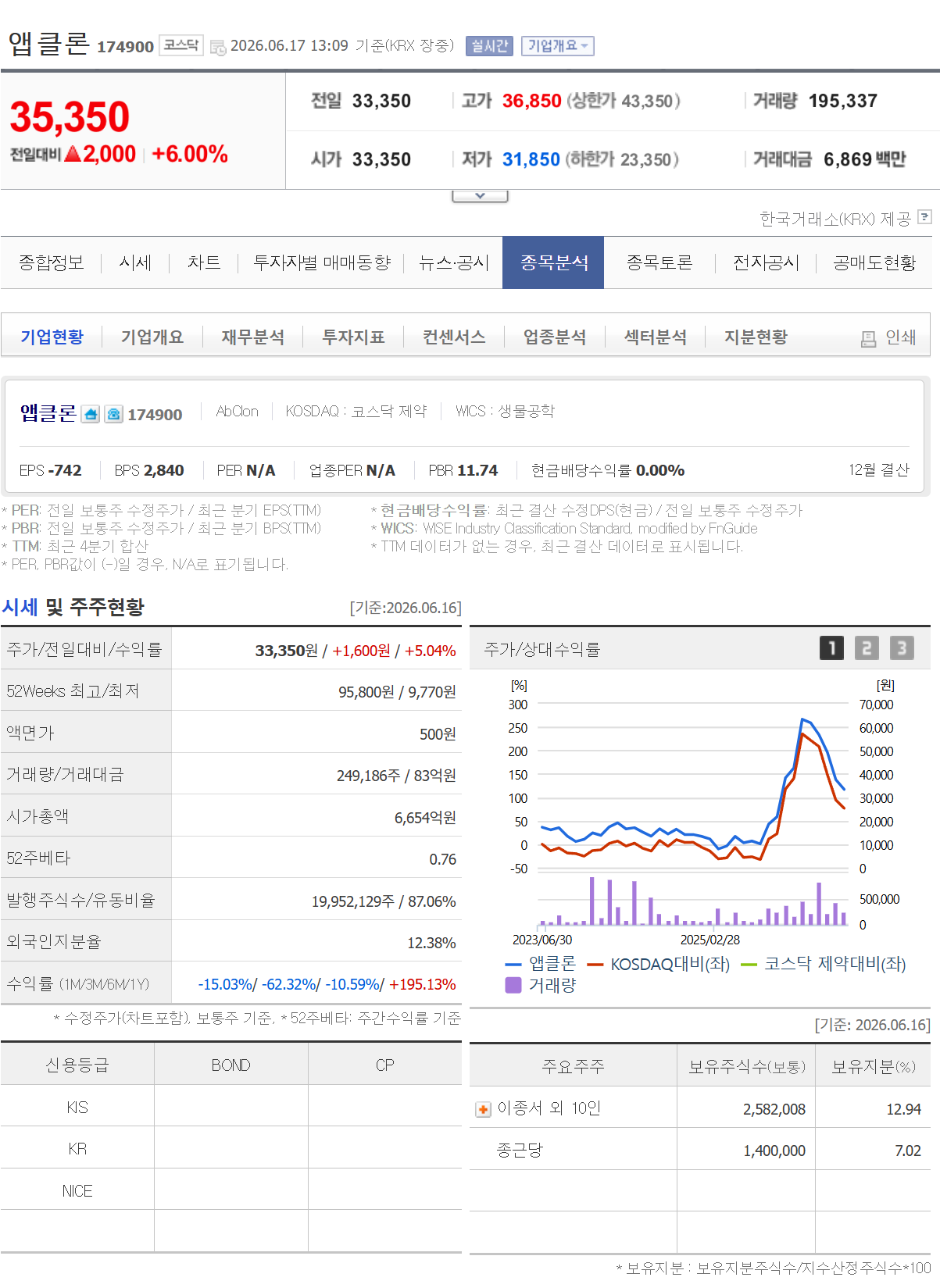
Task: Click the KOSDAQ : 코스닥 제약 classification
Action: point(356,411)
